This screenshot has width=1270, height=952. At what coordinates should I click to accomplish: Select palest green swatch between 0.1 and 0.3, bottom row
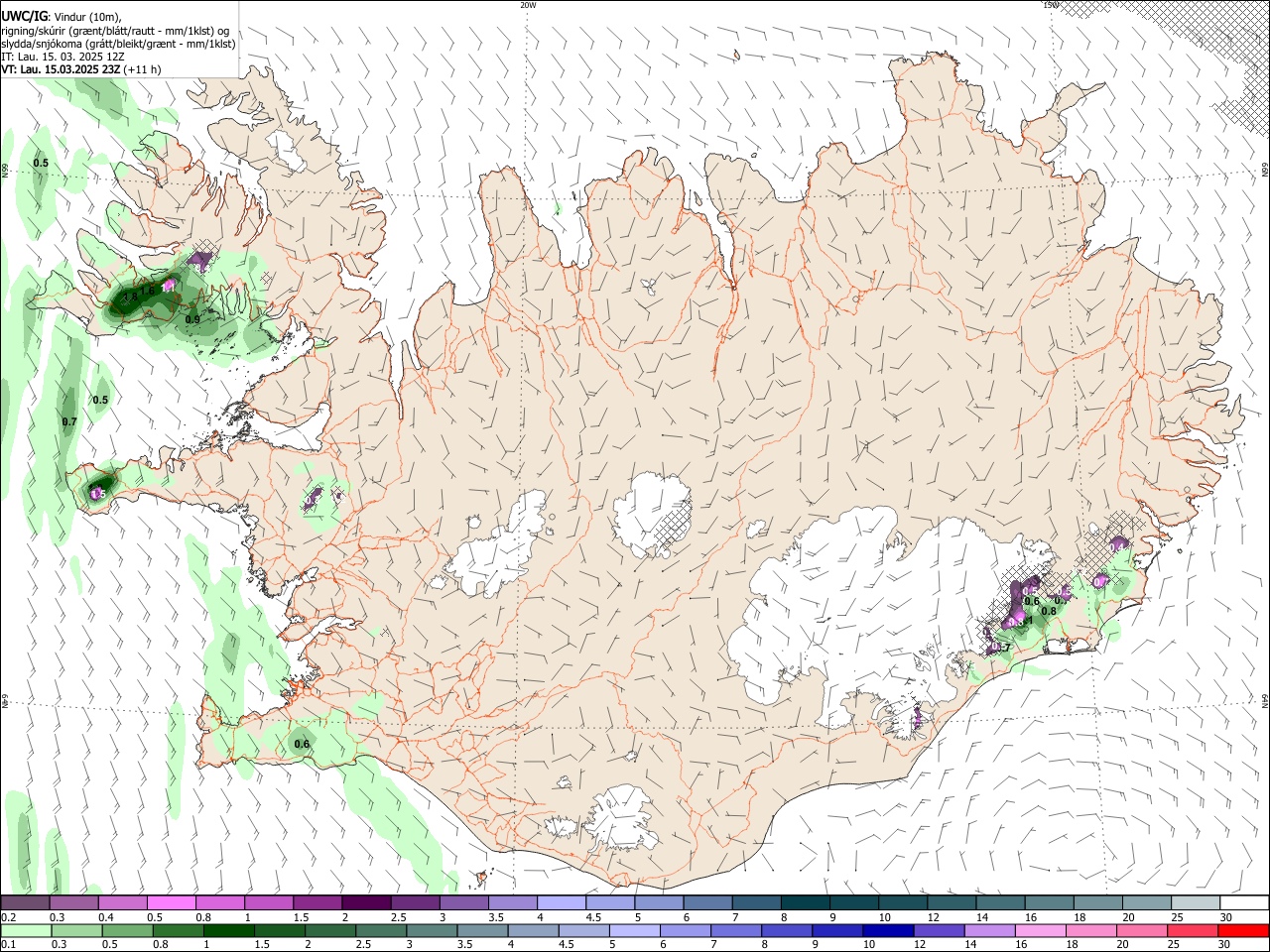click(26, 930)
